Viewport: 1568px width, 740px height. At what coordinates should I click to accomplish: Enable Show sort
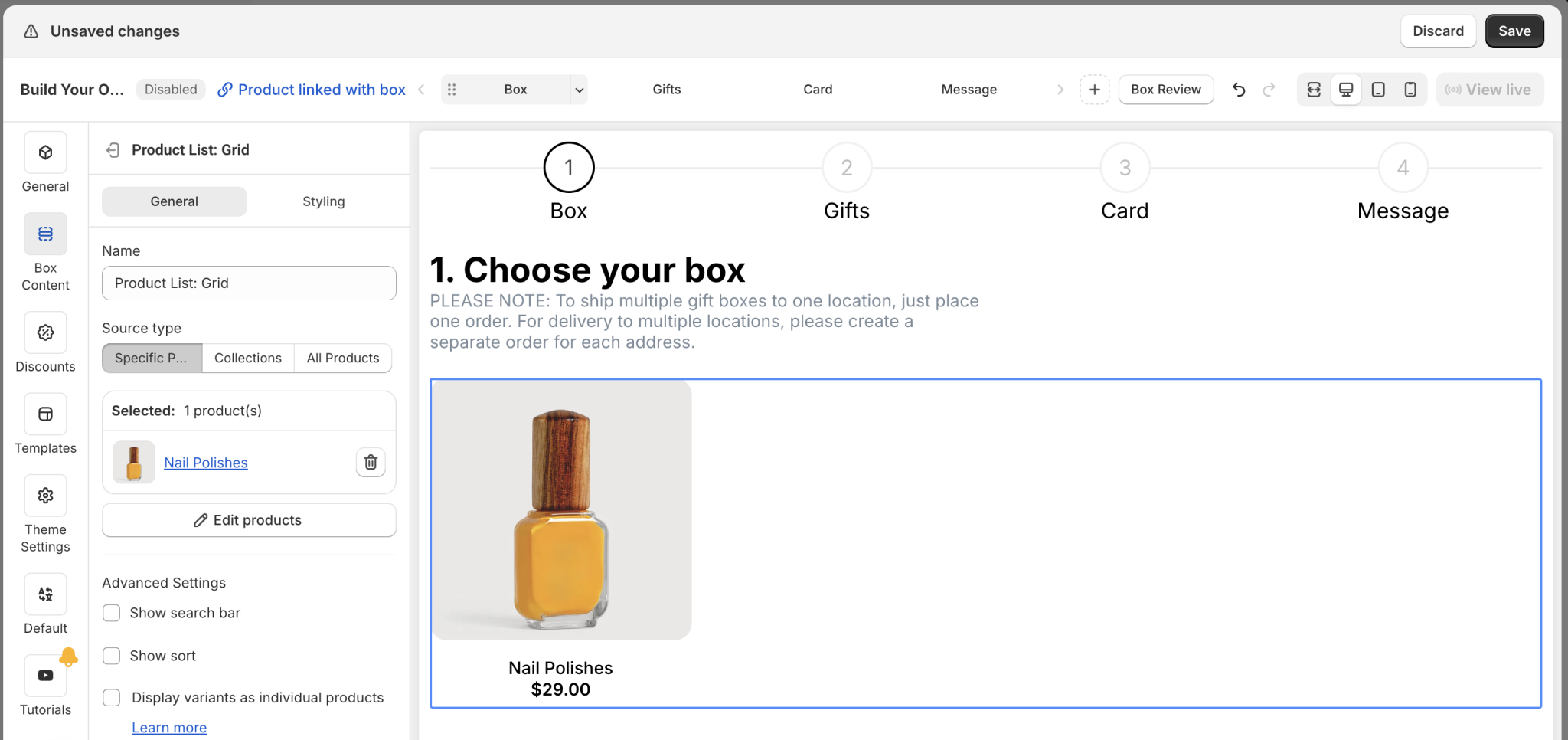111,656
